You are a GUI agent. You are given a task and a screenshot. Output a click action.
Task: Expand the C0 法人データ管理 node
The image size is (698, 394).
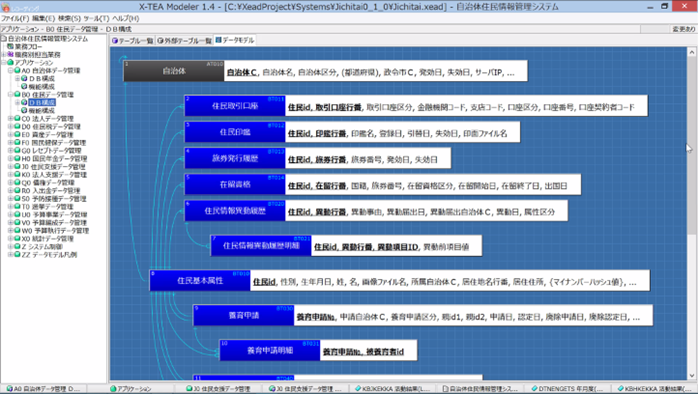[x=10, y=119]
